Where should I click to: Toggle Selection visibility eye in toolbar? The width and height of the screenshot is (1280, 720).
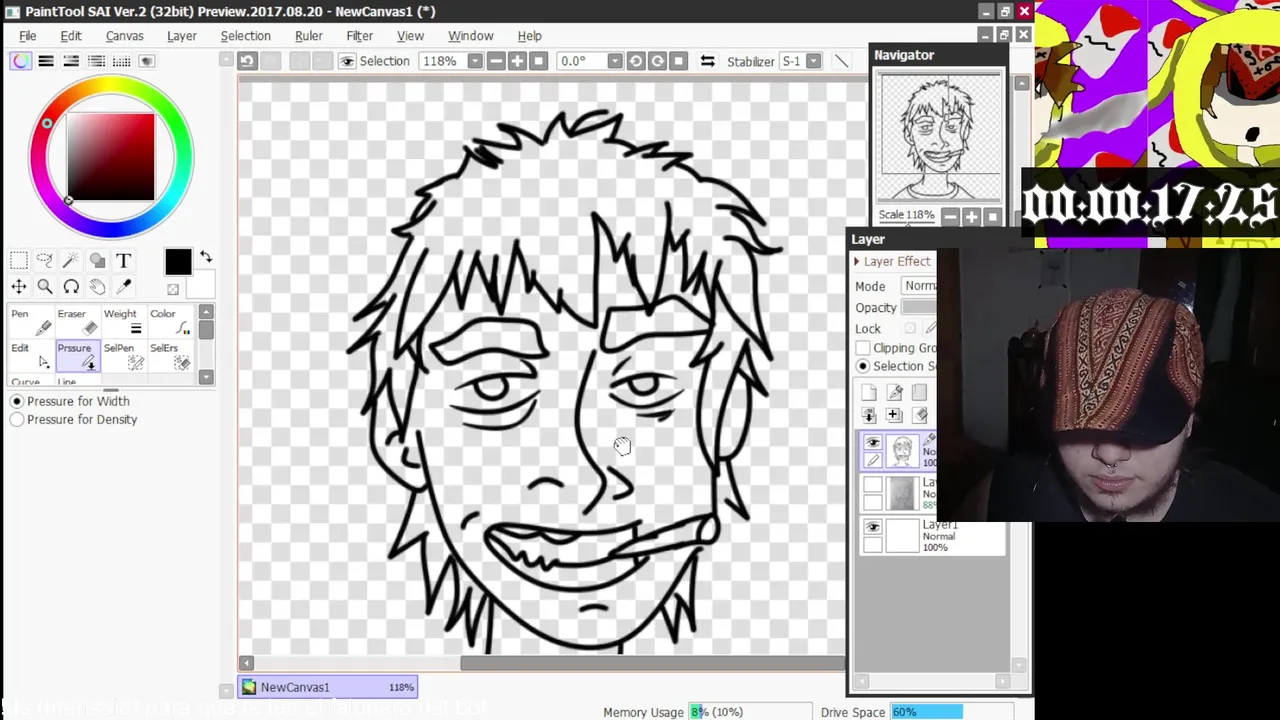click(347, 61)
